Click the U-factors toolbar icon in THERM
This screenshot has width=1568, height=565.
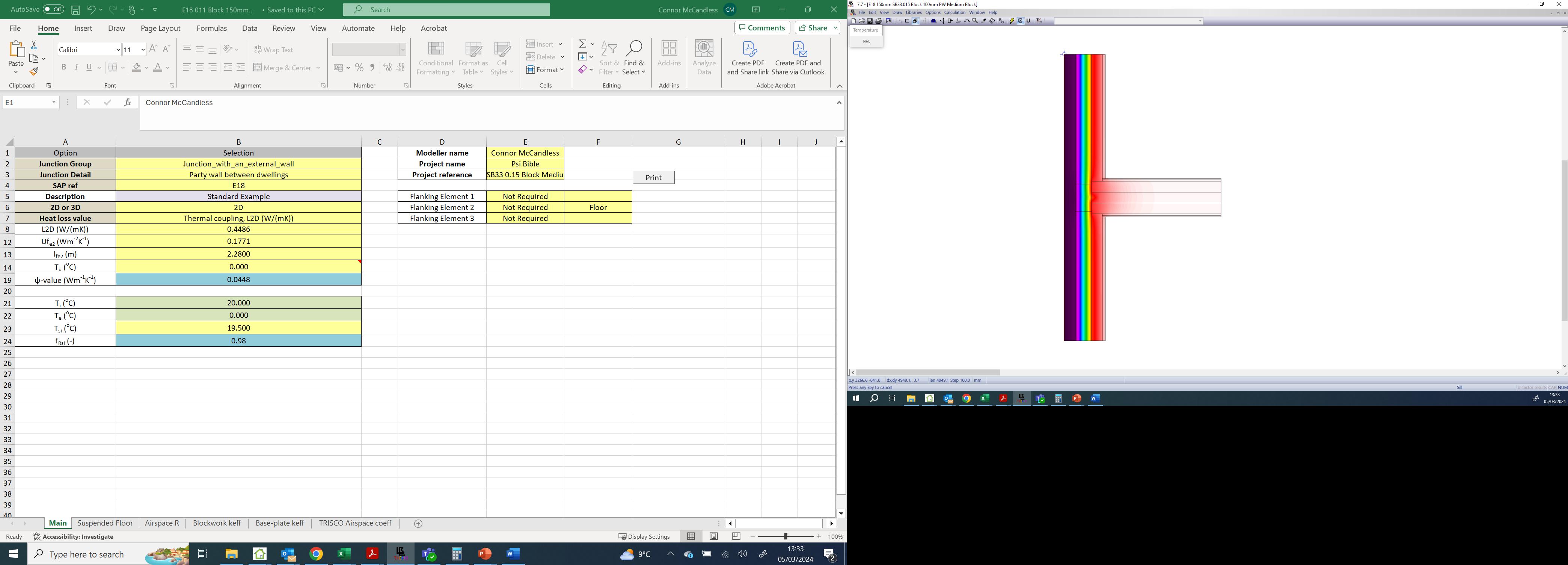pos(1029,21)
